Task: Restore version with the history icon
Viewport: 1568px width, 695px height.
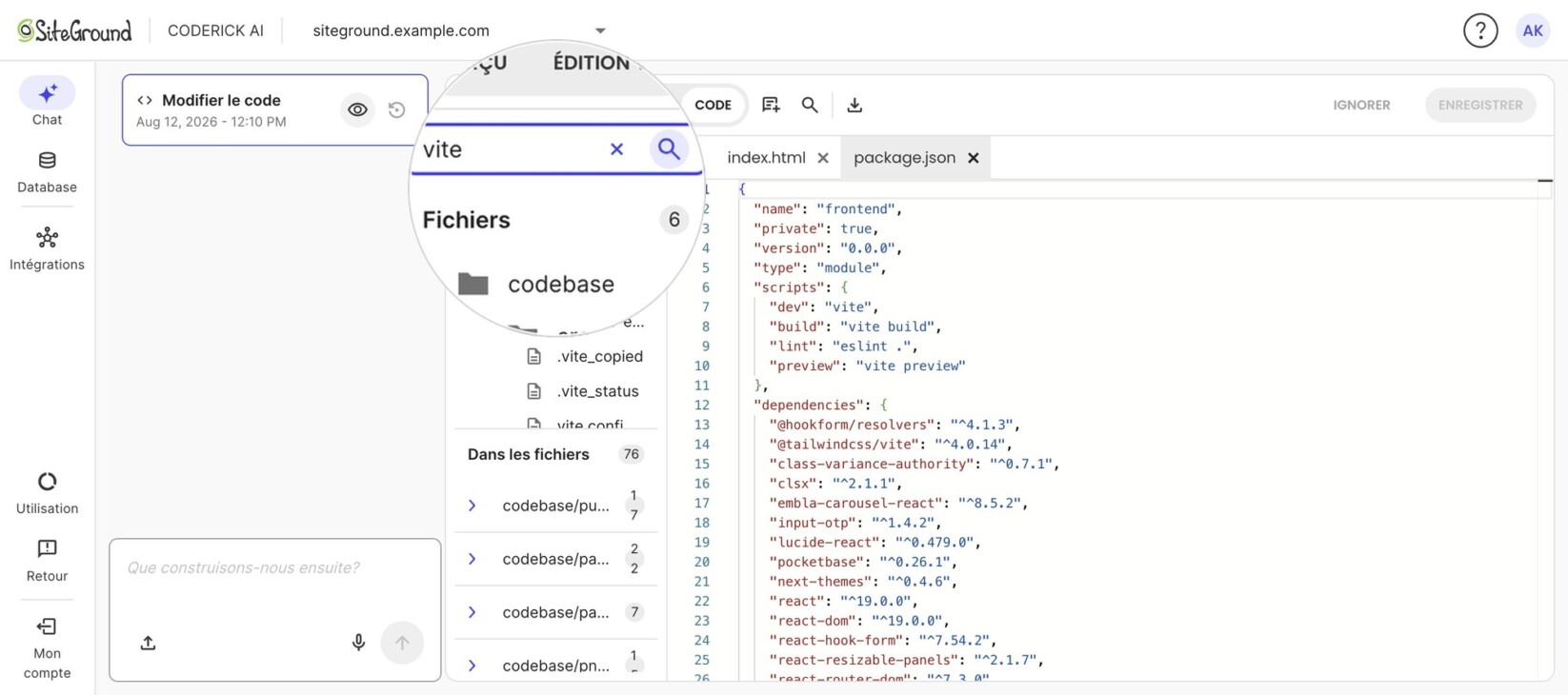Action: (397, 109)
